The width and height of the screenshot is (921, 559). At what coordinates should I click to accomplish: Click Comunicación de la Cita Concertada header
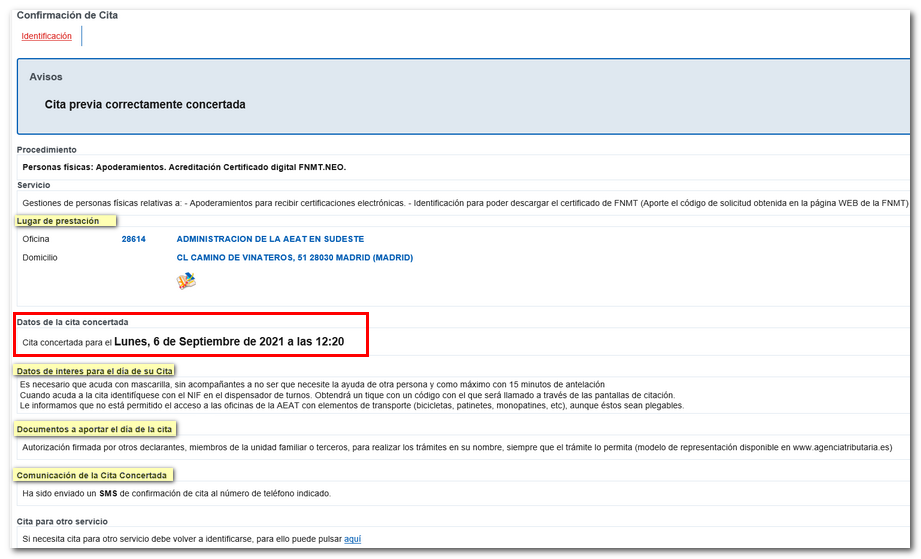point(94,475)
